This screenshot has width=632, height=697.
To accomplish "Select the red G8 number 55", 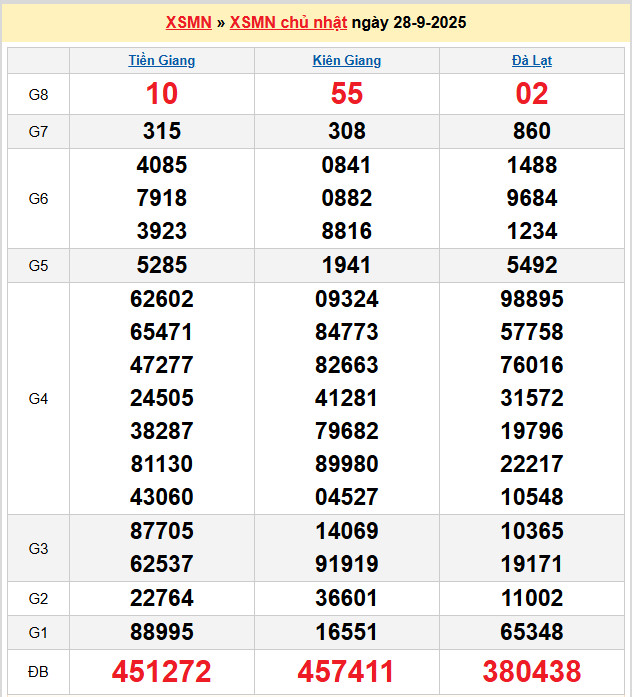I will (347, 94).
